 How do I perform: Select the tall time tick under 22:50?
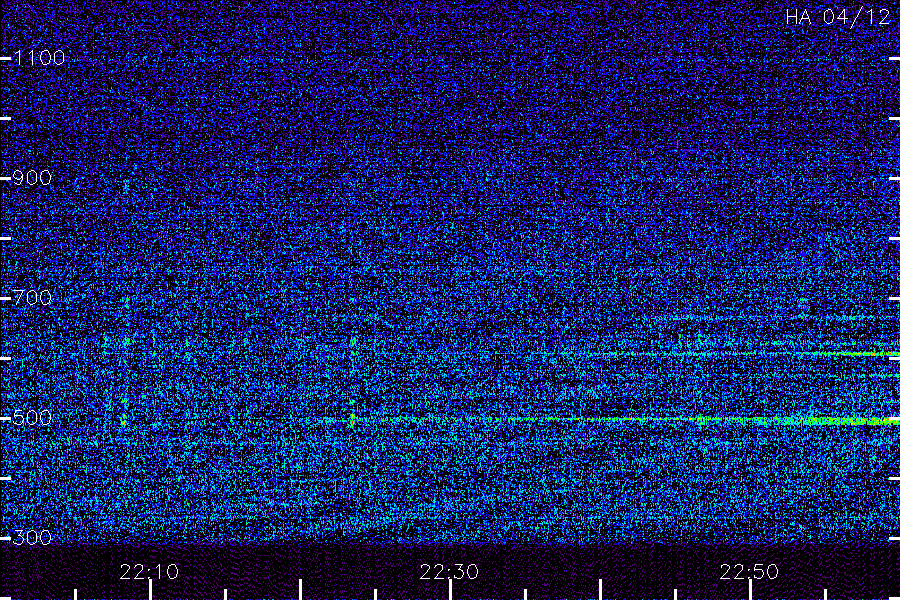click(x=750, y=590)
